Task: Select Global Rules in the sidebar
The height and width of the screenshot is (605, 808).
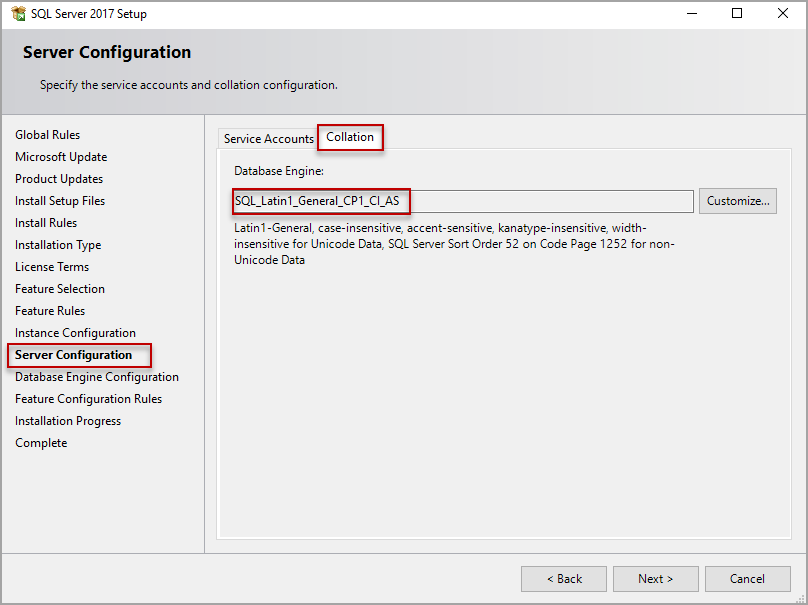Action: (47, 134)
